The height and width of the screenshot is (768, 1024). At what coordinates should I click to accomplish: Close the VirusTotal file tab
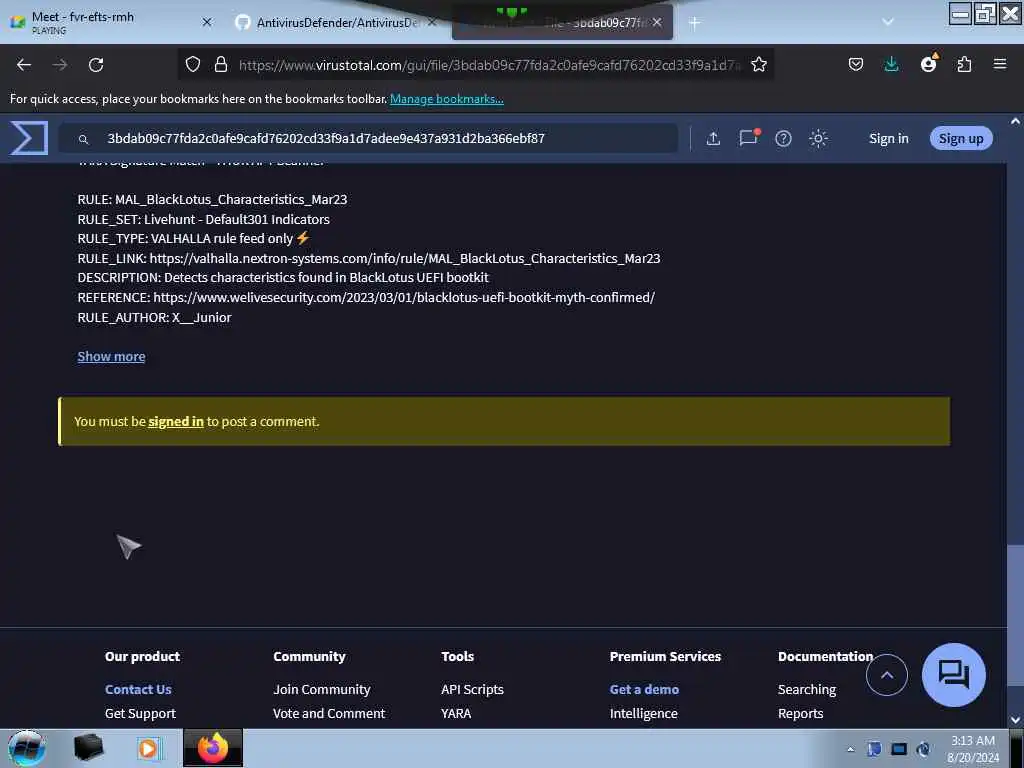(657, 22)
